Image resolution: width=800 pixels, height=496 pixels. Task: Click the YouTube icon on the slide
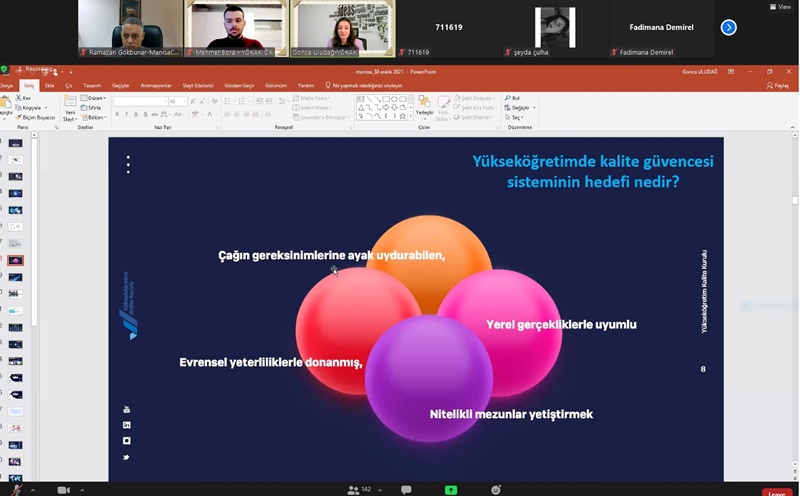(x=127, y=410)
